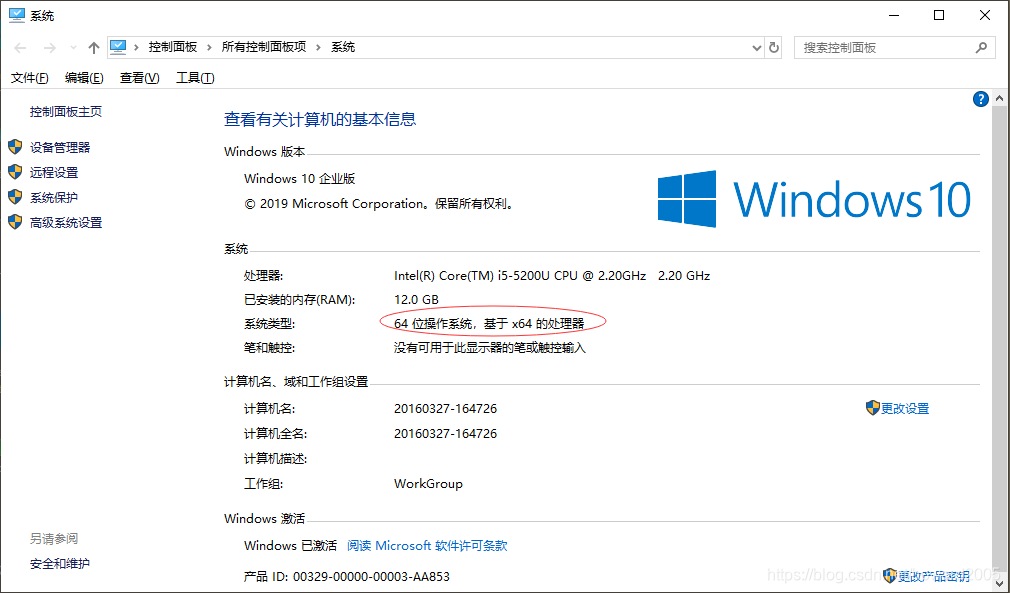Click 更改设置 link
The width and height of the screenshot is (1010, 593).
point(905,409)
